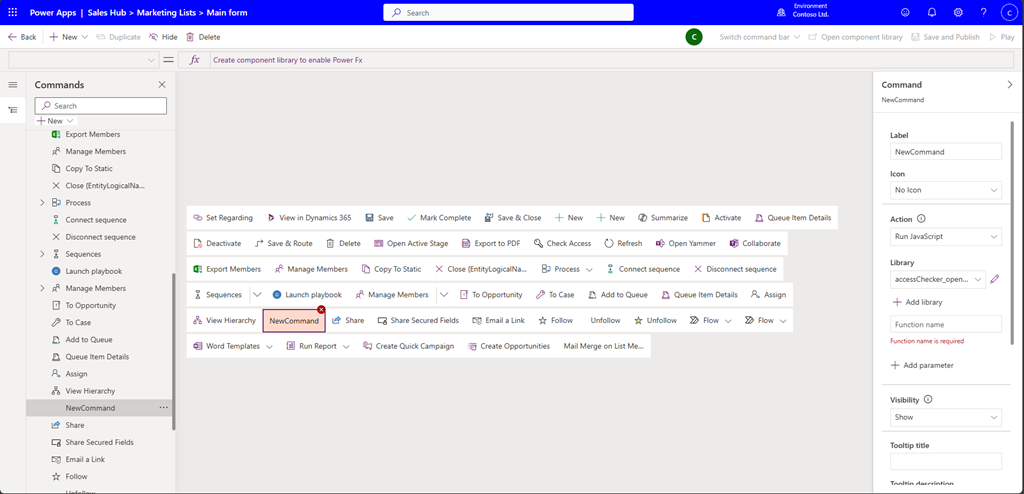Click Create Opportunities command

point(509,346)
